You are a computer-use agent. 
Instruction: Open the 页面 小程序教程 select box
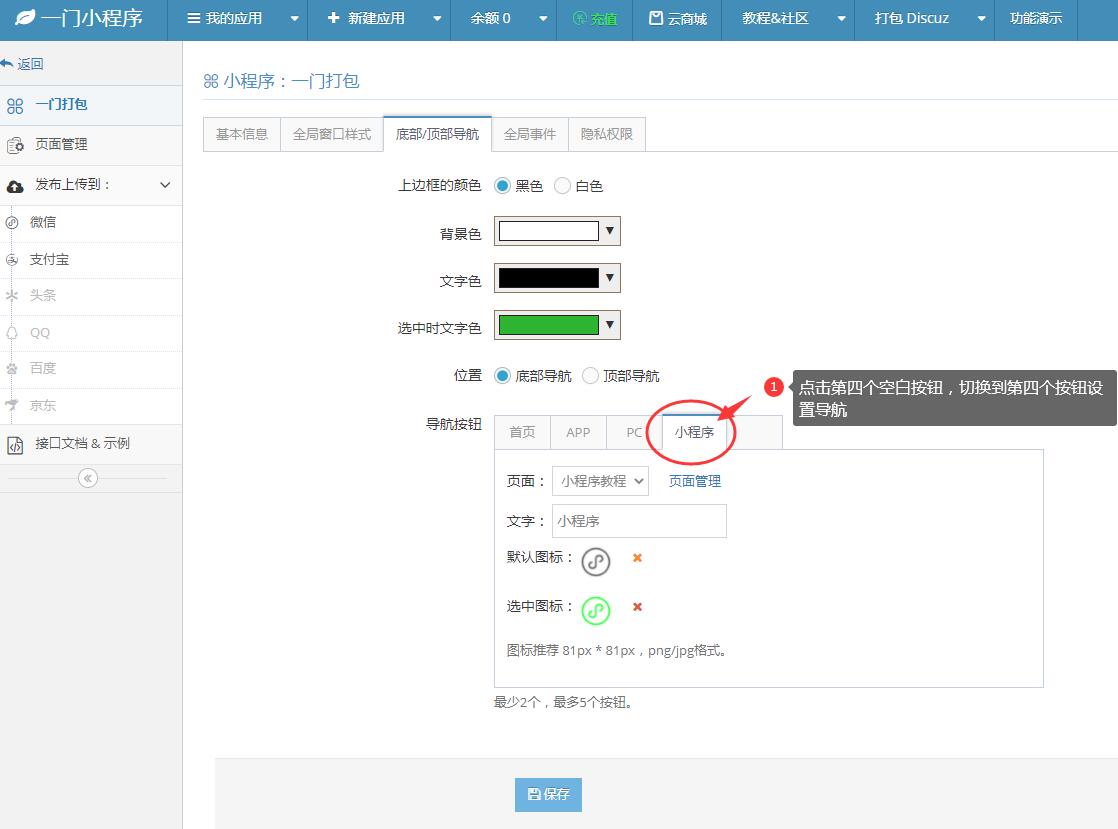pos(600,481)
